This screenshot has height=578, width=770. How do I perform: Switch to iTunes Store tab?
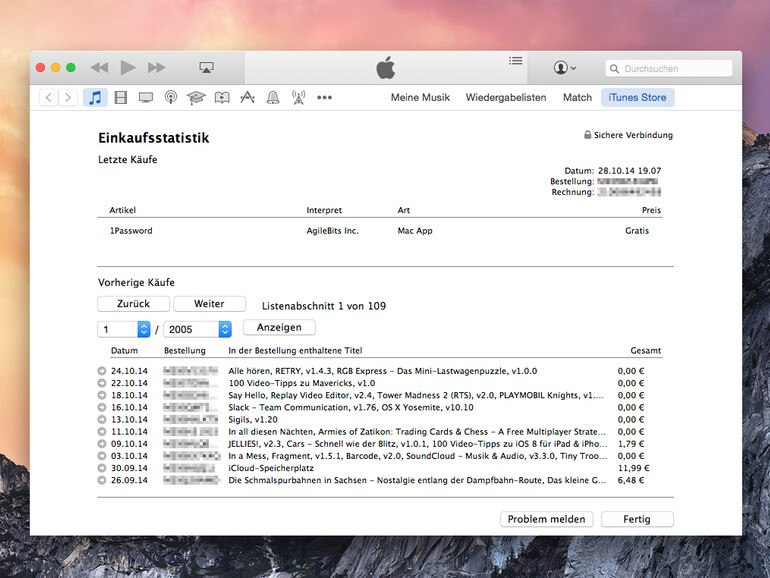(x=637, y=97)
